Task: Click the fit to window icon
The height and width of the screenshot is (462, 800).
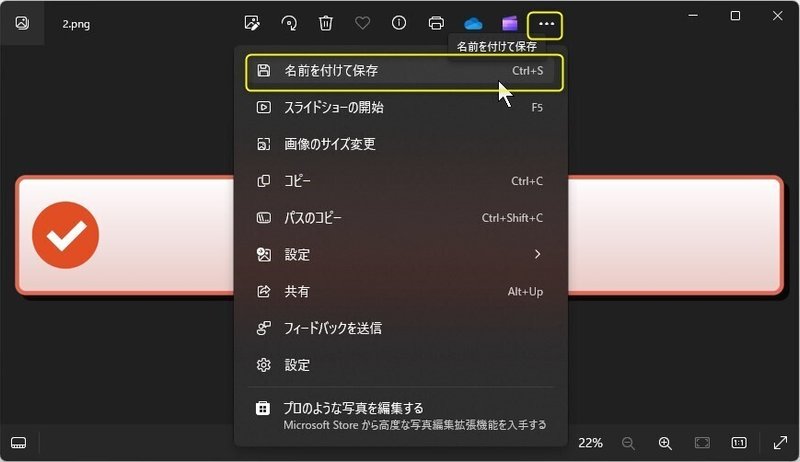Action: (x=702, y=443)
